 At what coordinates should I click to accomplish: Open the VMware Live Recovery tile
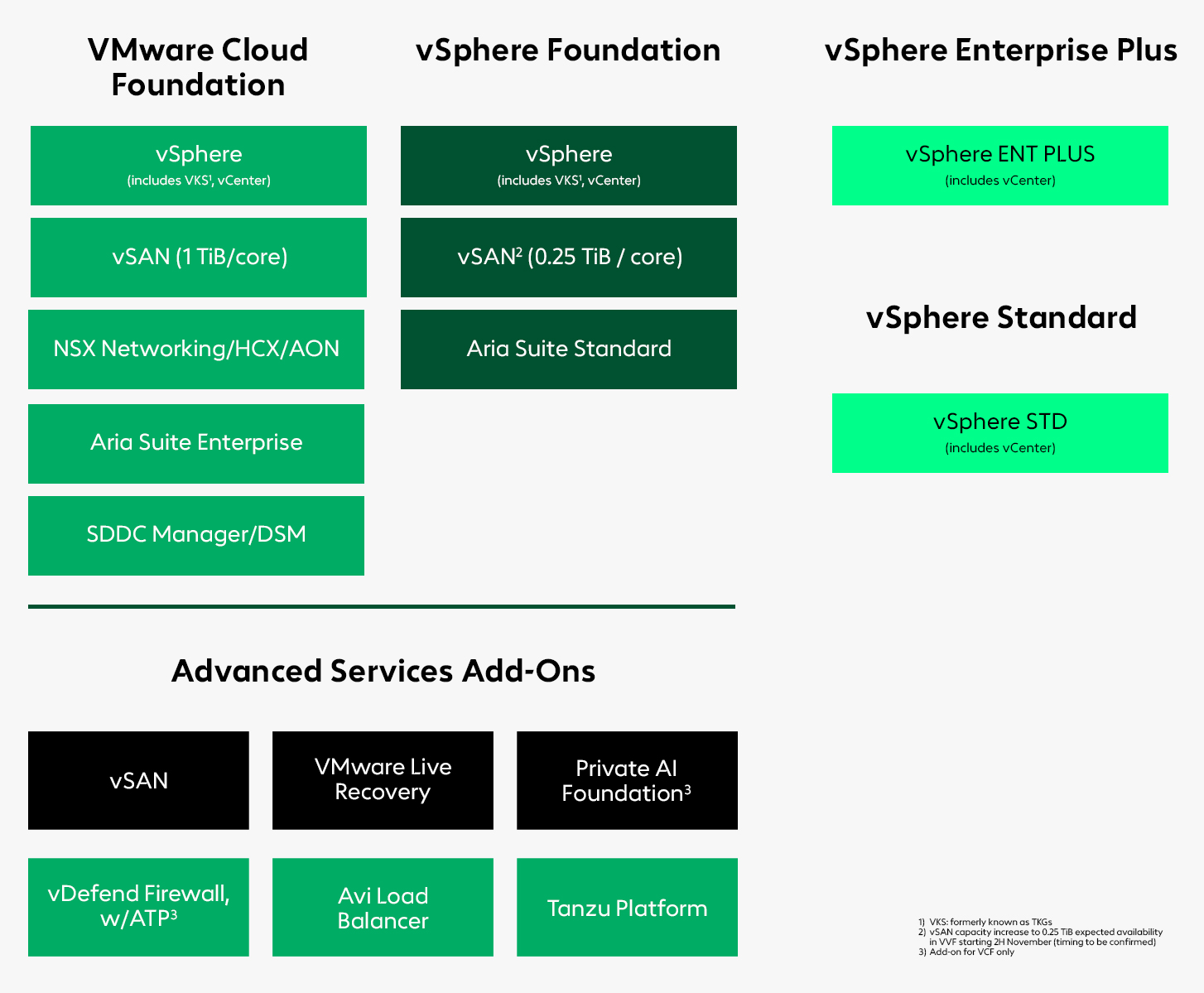coord(383,780)
